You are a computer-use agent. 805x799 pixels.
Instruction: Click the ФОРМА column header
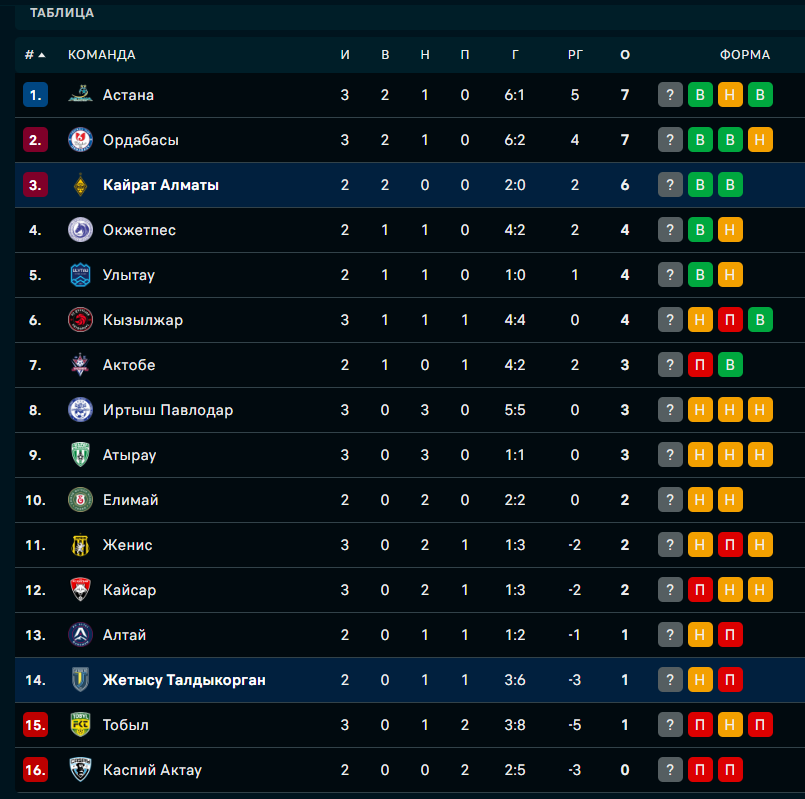click(x=745, y=55)
